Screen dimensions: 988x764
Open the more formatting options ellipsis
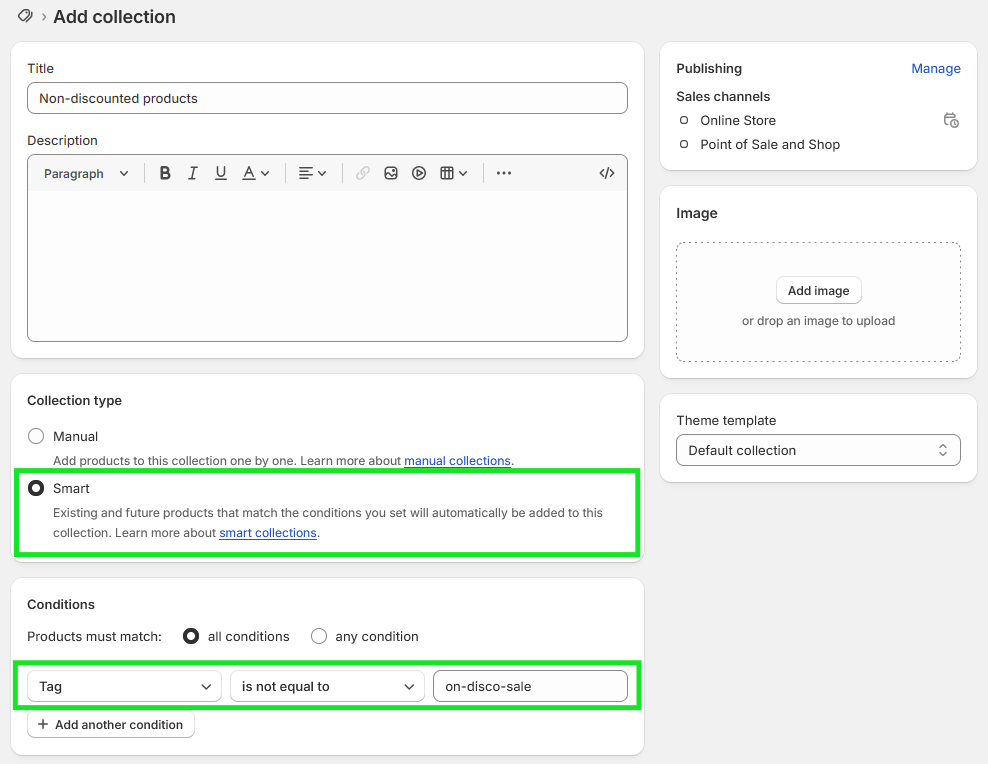[x=503, y=173]
